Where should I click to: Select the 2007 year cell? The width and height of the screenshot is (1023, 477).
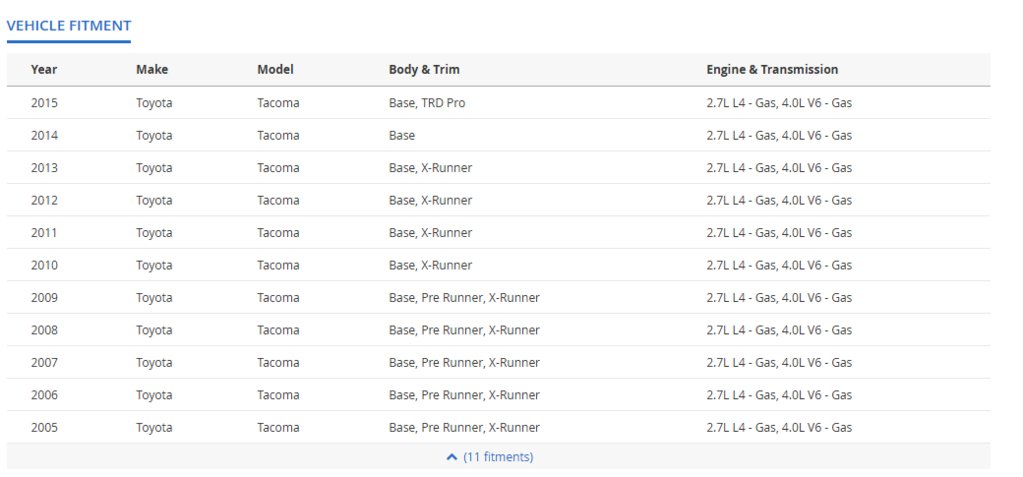[44, 362]
